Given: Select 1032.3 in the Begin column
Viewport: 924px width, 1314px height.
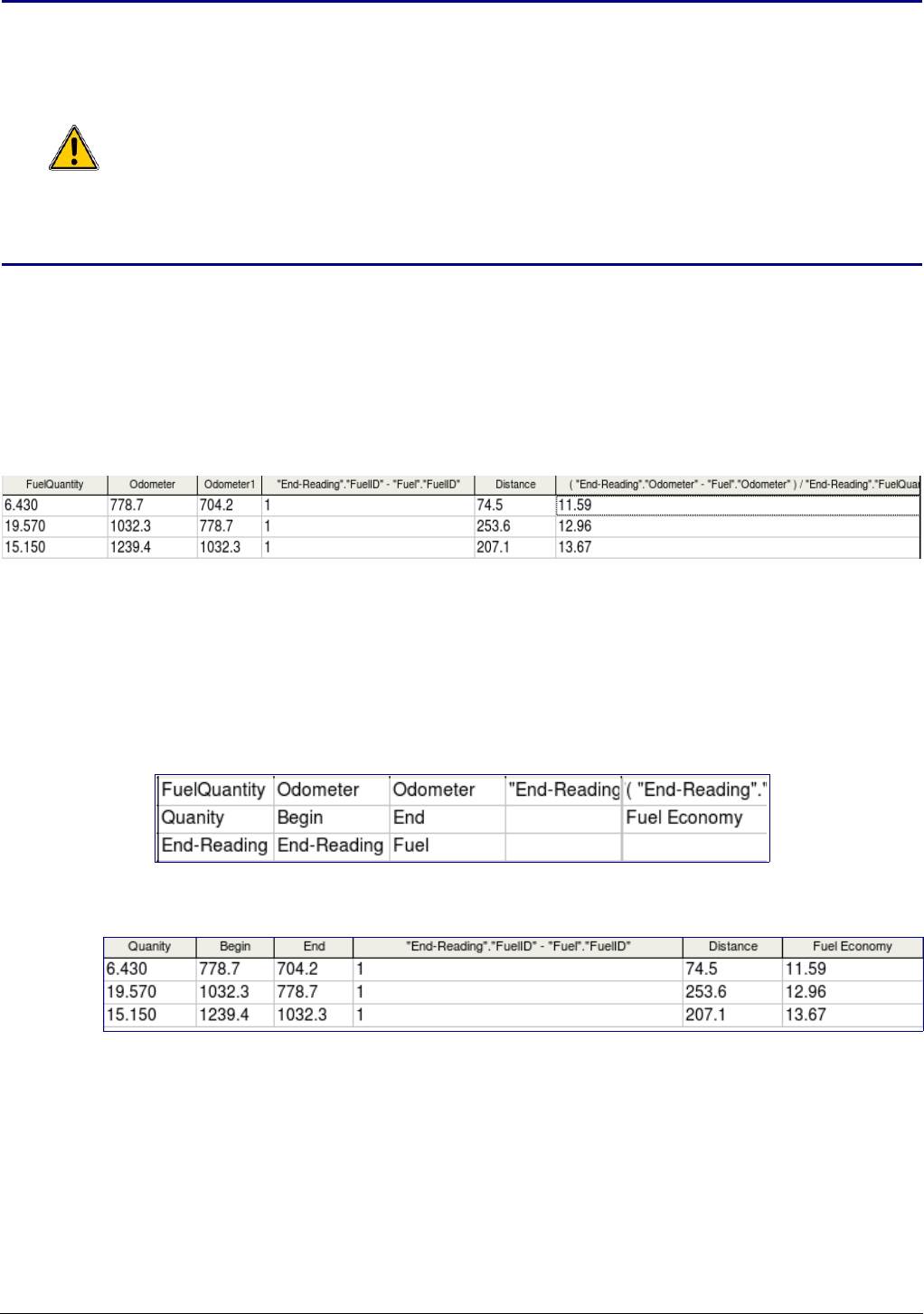Looking at the screenshot, I should (x=224, y=992).
